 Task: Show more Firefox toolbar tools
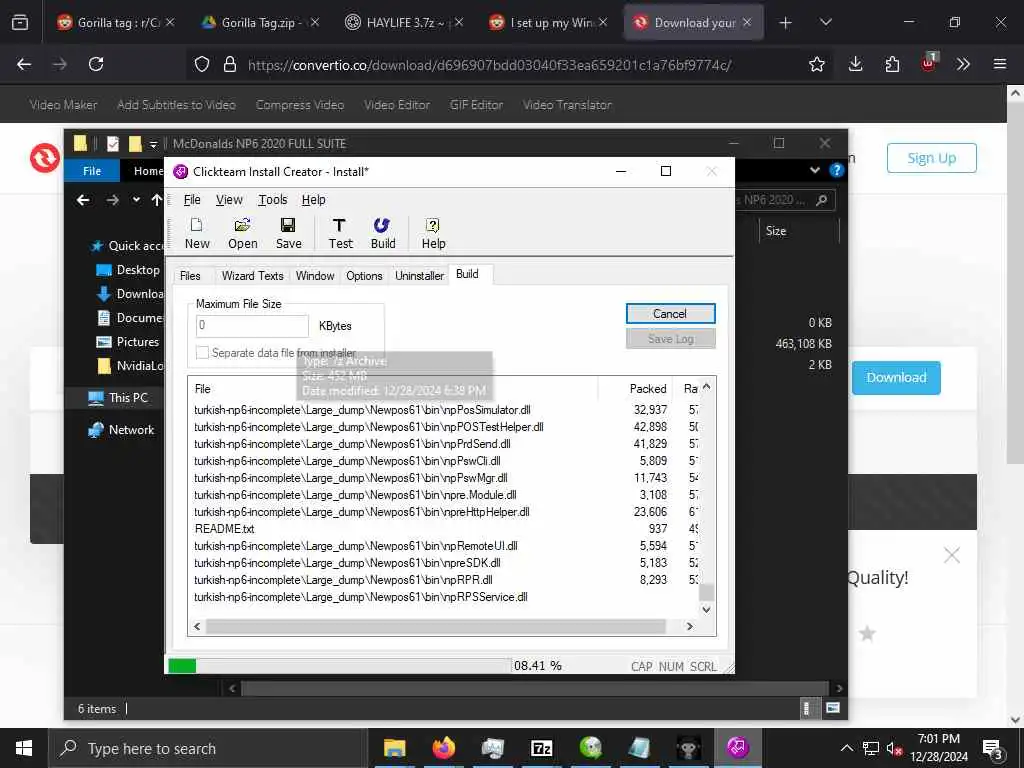click(x=963, y=64)
